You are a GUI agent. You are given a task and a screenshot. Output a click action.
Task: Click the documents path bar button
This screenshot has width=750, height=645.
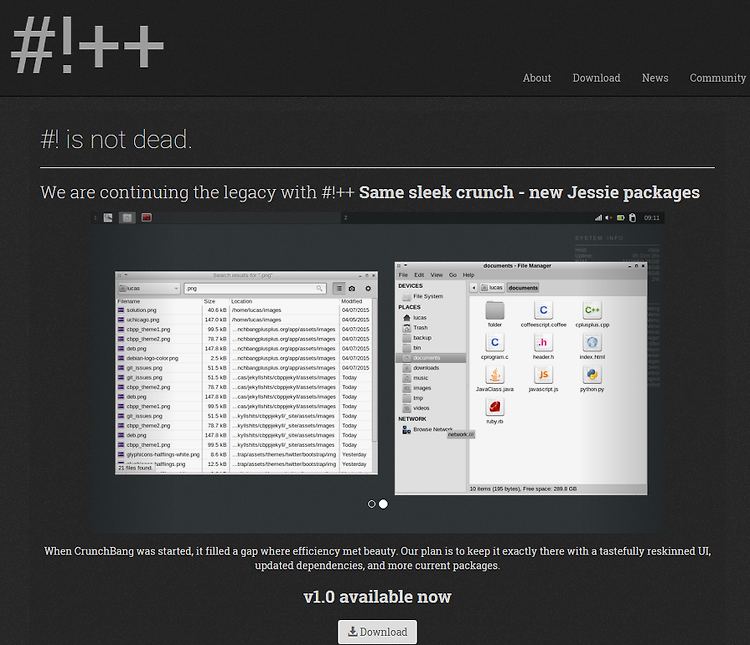[x=523, y=288]
